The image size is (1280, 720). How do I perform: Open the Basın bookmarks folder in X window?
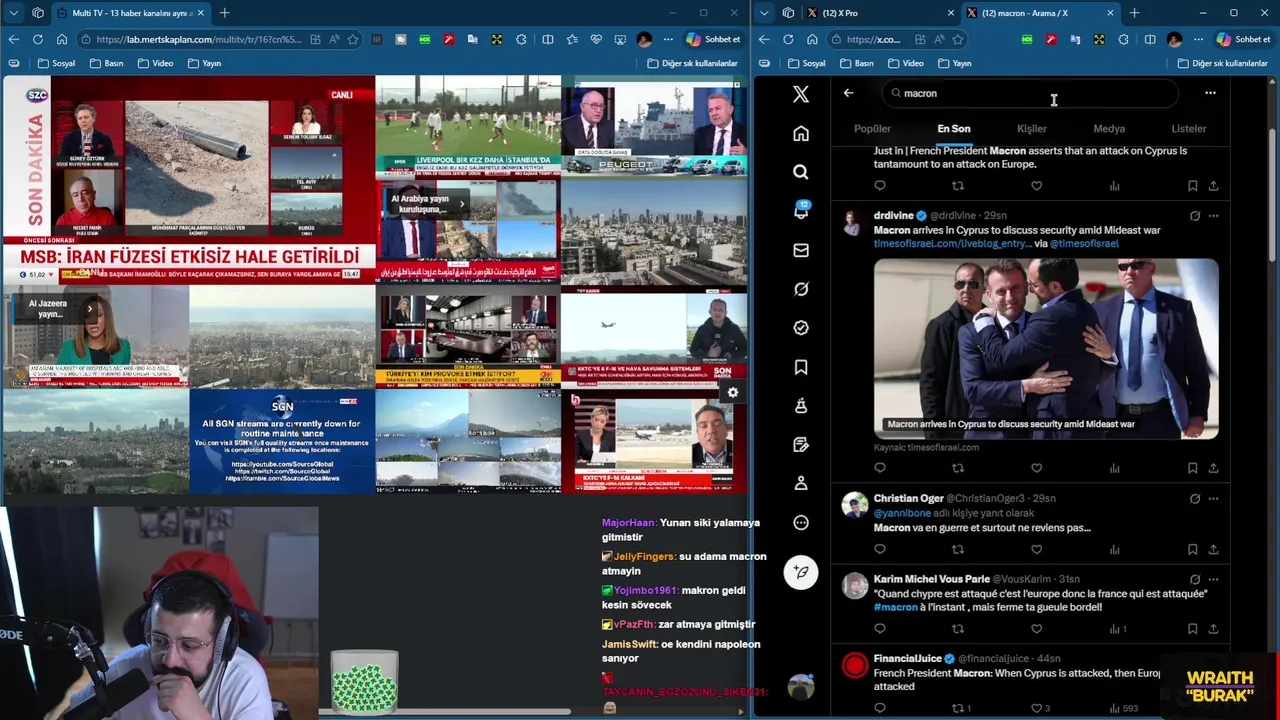(x=856, y=63)
